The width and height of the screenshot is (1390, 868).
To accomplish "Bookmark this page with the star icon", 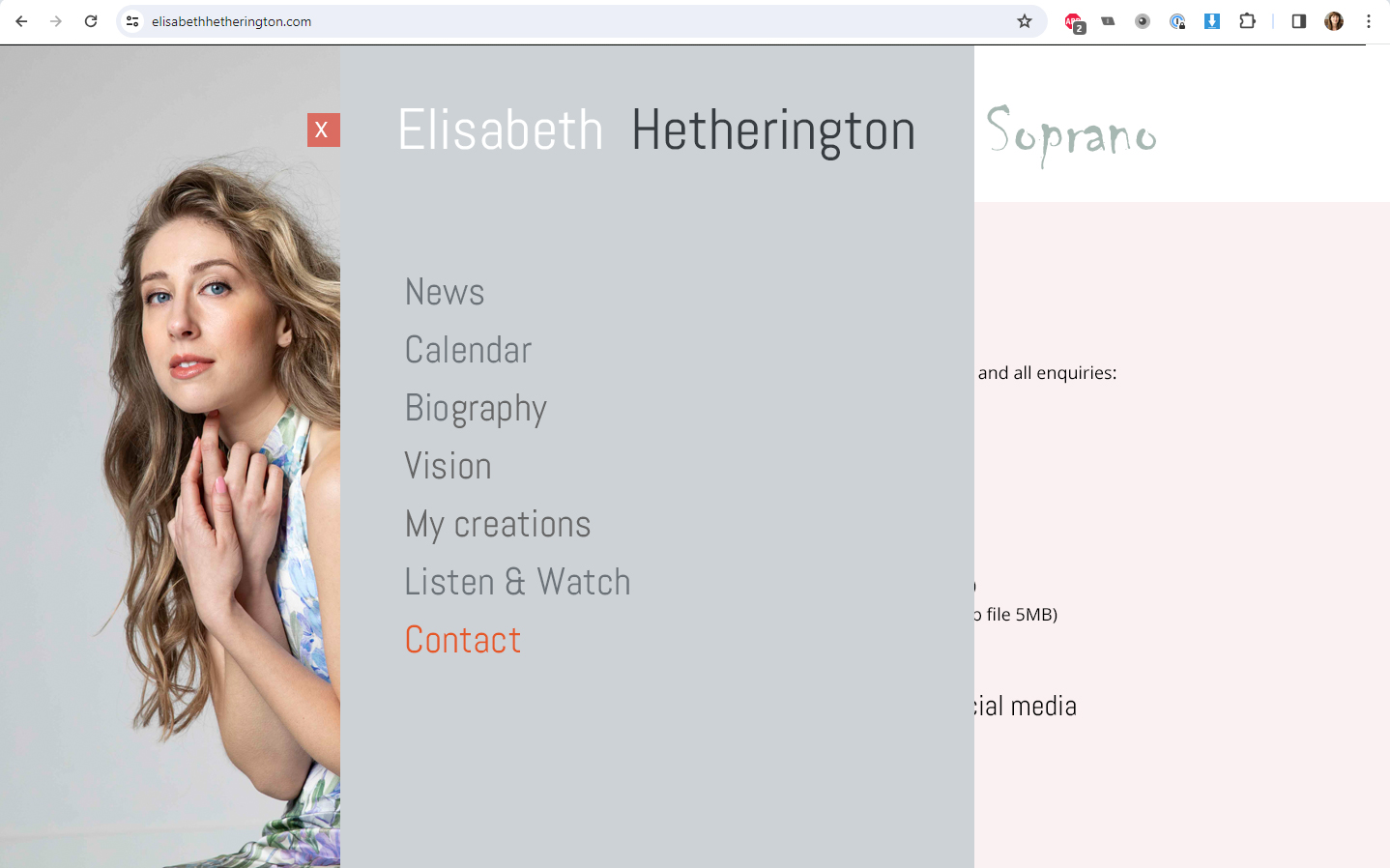I will (x=1025, y=21).
